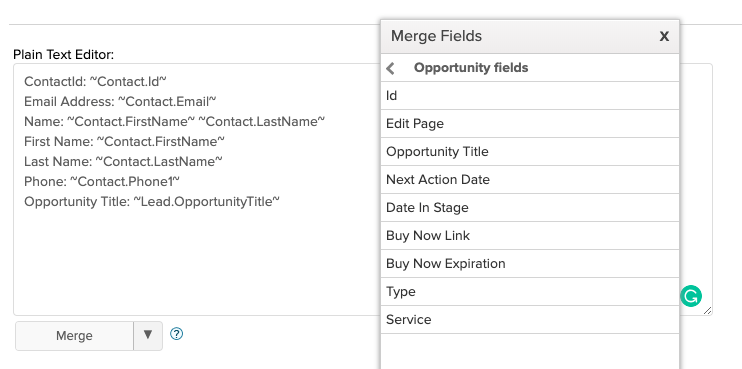Insert the Service merge field
Screen dimensions: 742x369
coord(530,319)
